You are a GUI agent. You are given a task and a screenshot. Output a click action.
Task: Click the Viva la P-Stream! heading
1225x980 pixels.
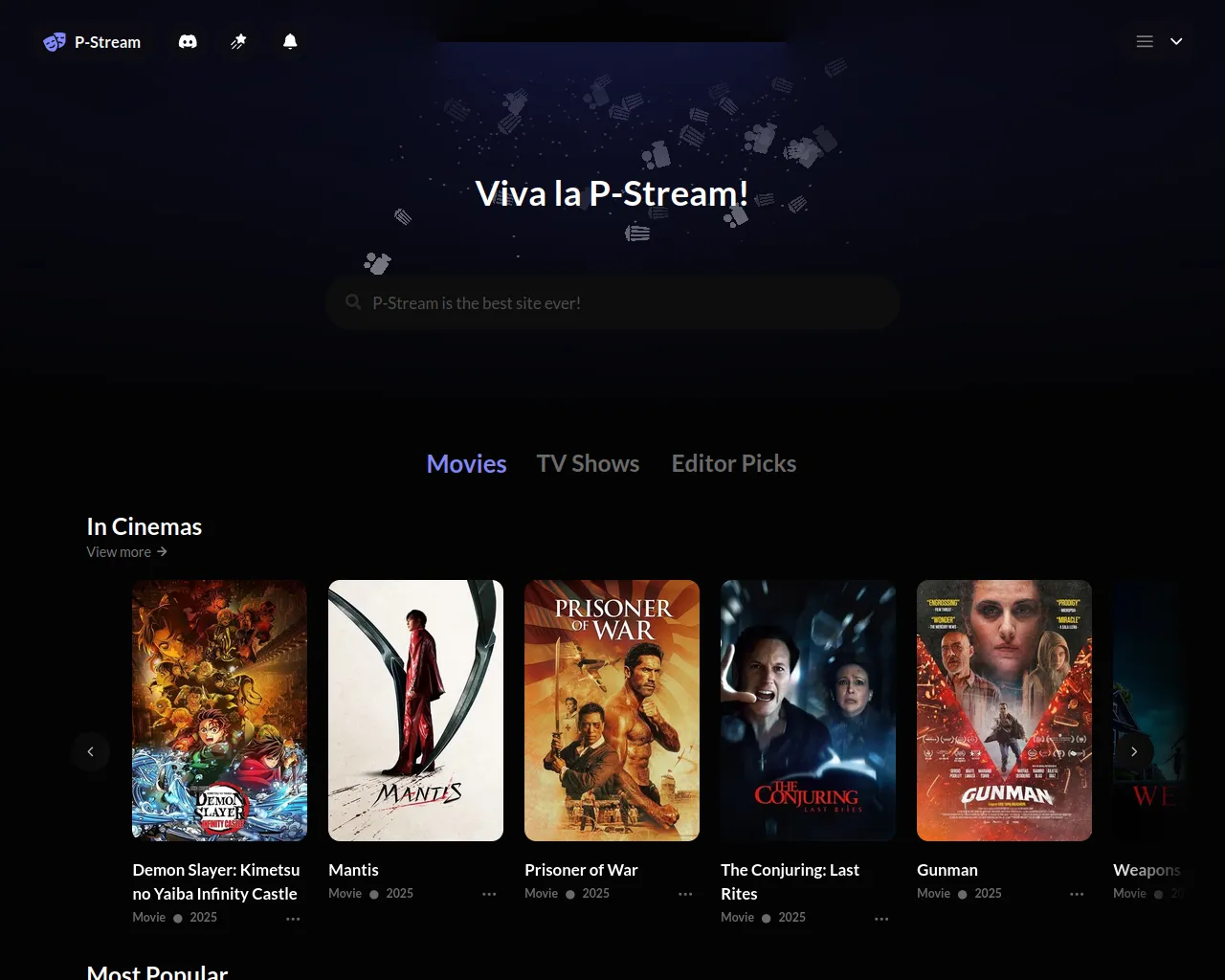pos(612,193)
